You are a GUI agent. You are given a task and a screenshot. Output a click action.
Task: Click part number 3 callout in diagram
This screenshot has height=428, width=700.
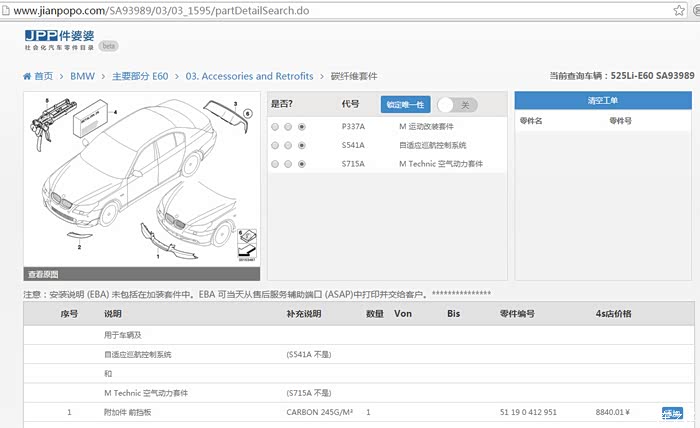(x=235, y=104)
